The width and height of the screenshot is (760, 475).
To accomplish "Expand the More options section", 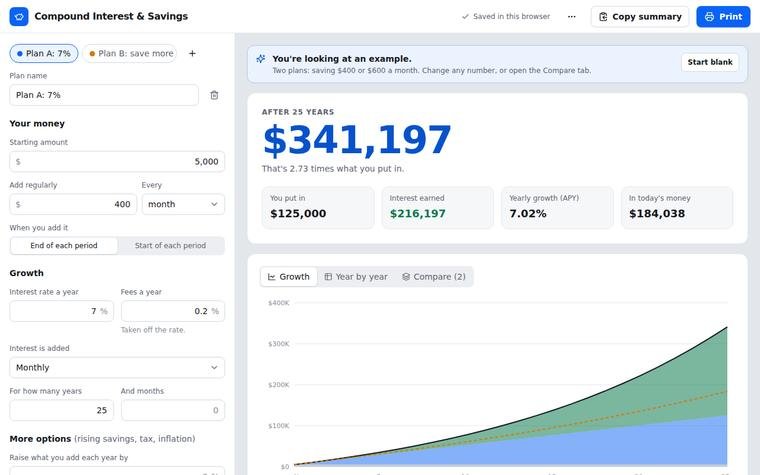I will point(102,439).
